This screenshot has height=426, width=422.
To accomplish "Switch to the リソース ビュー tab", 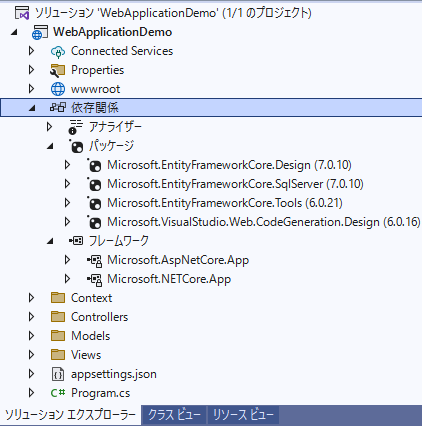I will (x=243, y=415).
